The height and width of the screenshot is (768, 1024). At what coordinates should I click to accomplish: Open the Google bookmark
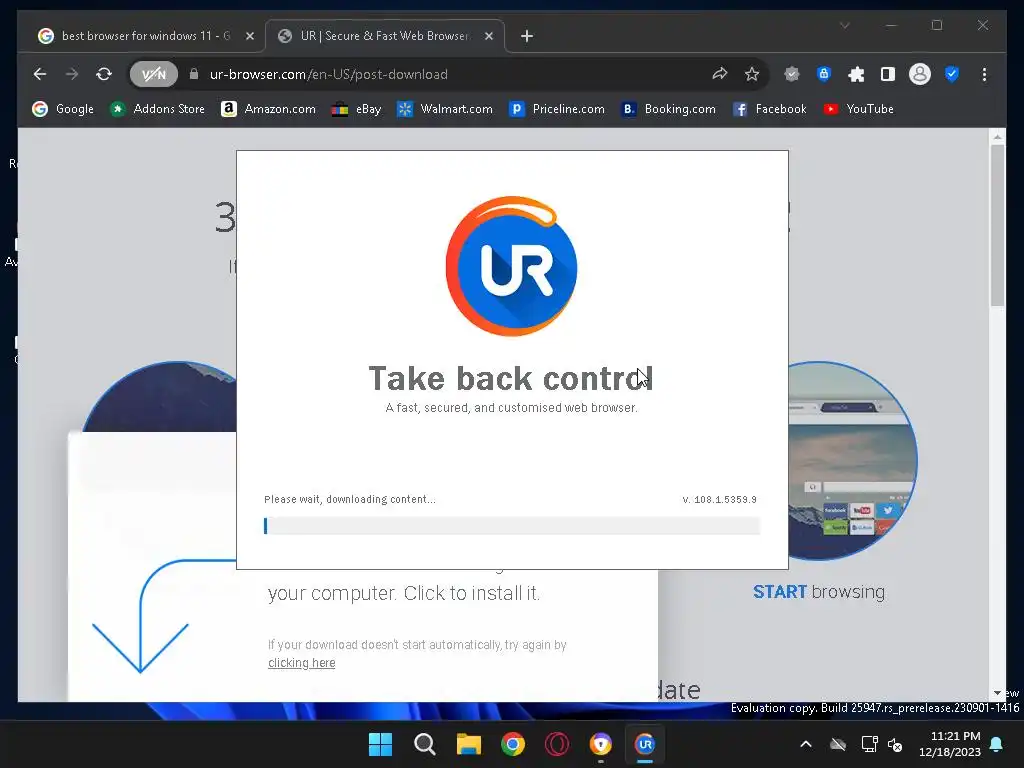pyautogui.click(x=63, y=109)
